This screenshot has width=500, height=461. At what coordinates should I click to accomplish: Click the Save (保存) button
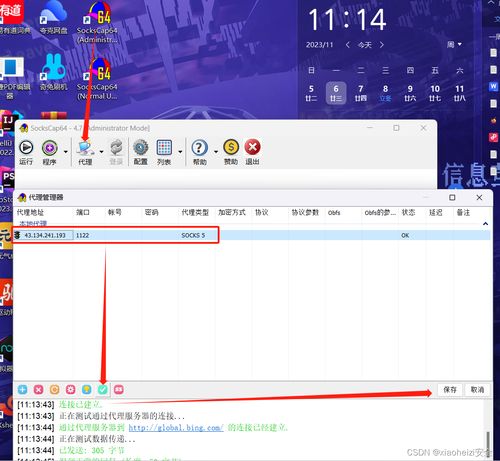[450, 390]
